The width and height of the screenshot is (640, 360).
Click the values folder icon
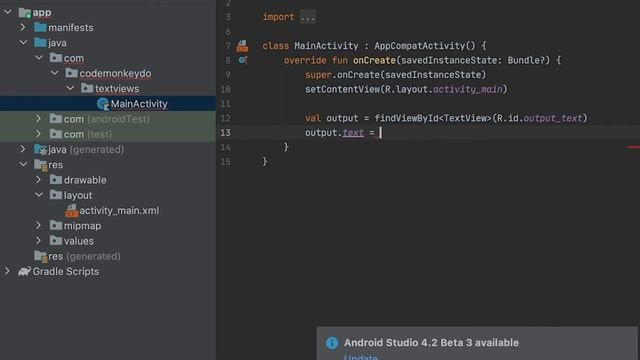[56, 241]
